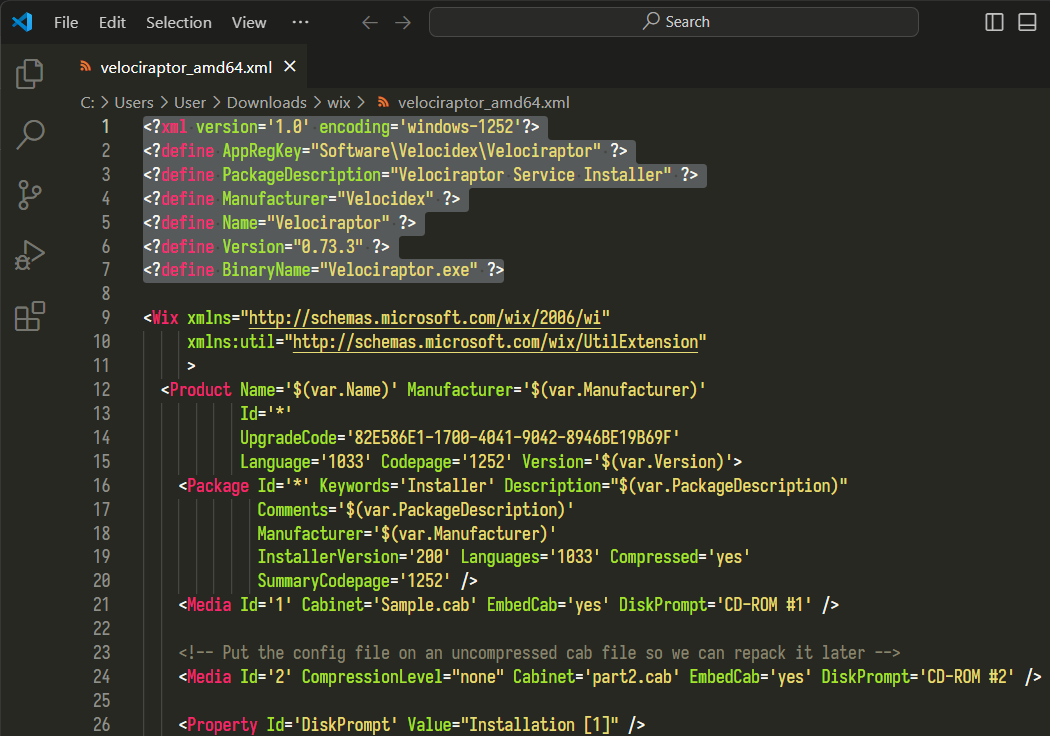Image resolution: width=1050 pixels, height=736 pixels.
Task: Open the Users breadcrumb dropdown
Action: point(134,102)
